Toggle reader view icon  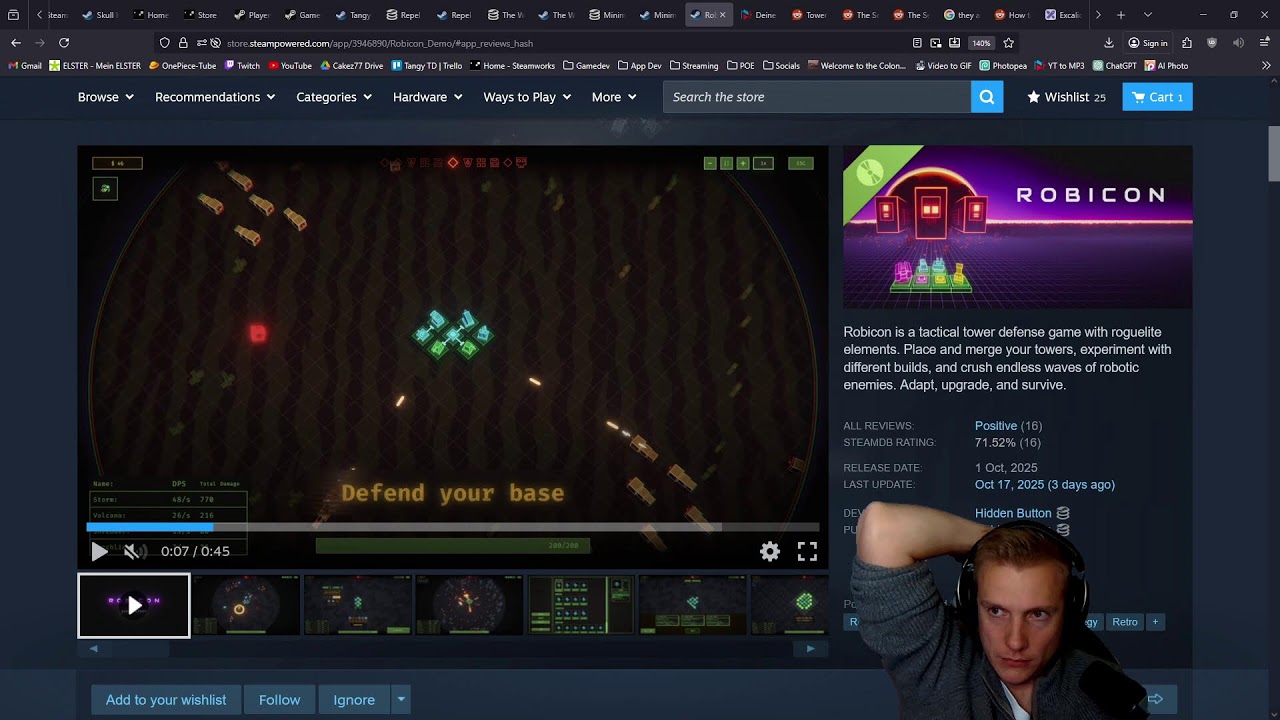[x=917, y=43]
